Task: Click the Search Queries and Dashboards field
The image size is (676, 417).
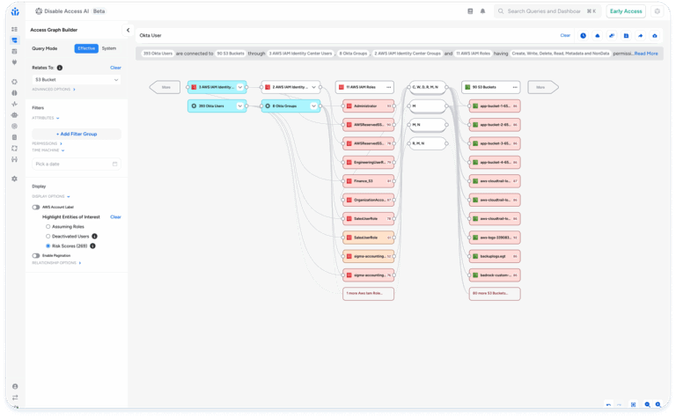Action: 547,11
